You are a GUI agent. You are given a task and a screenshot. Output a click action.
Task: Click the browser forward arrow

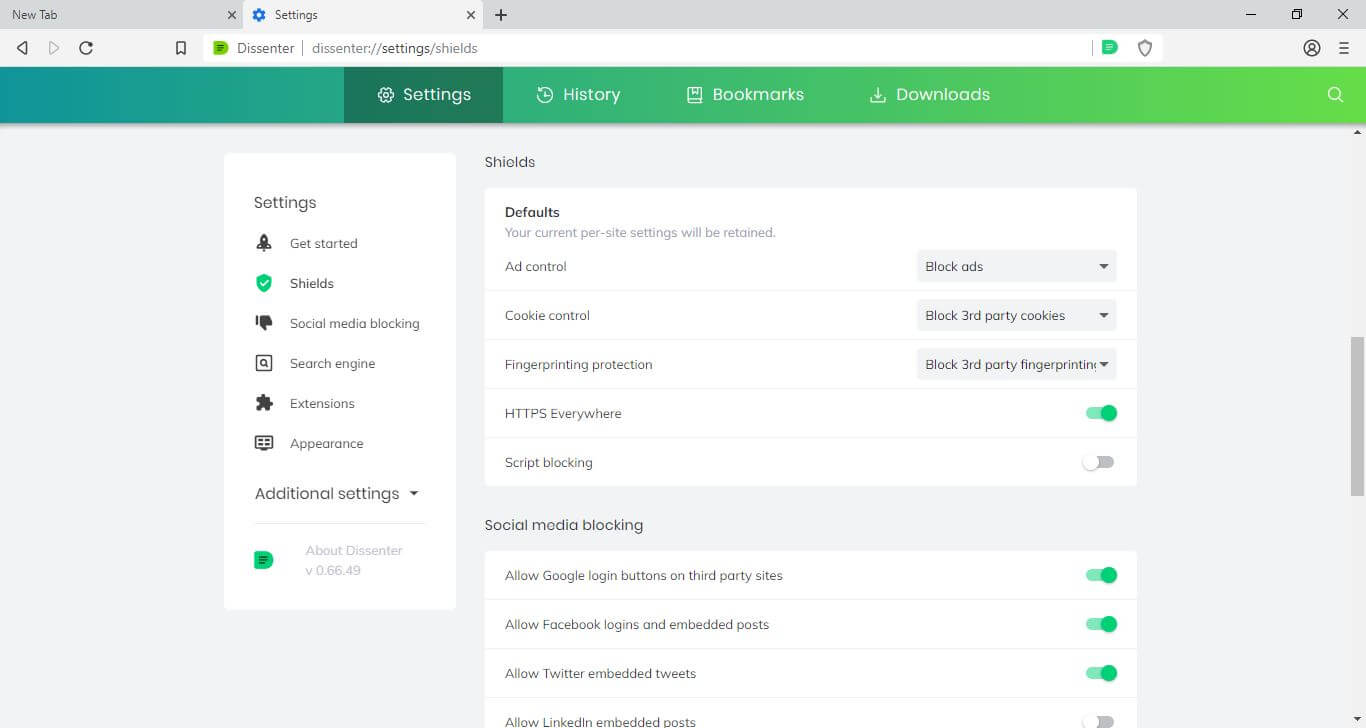pyautogui.click(x=54, y=48)
